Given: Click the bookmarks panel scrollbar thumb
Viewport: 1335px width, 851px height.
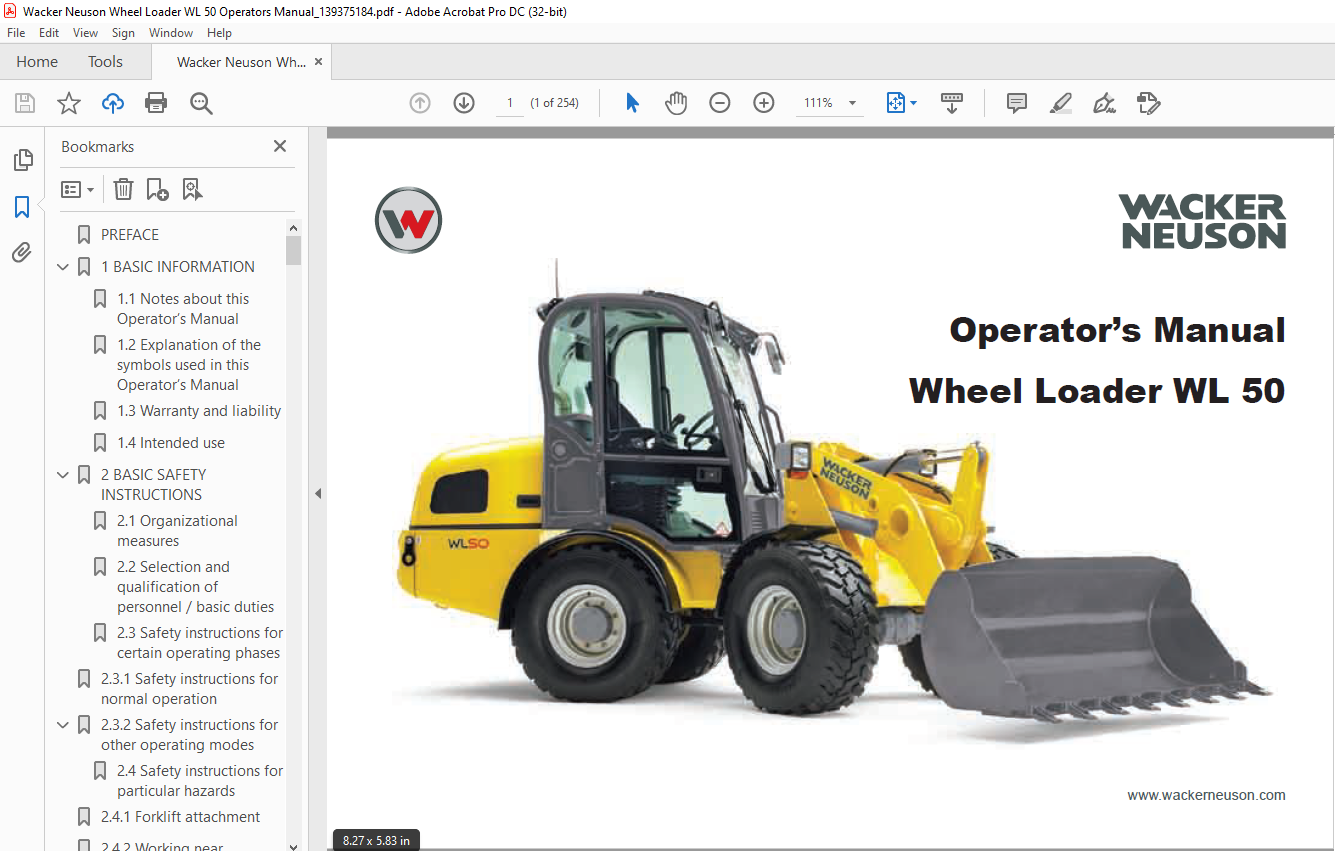Looking at the screenshot, I should [293, 250].
